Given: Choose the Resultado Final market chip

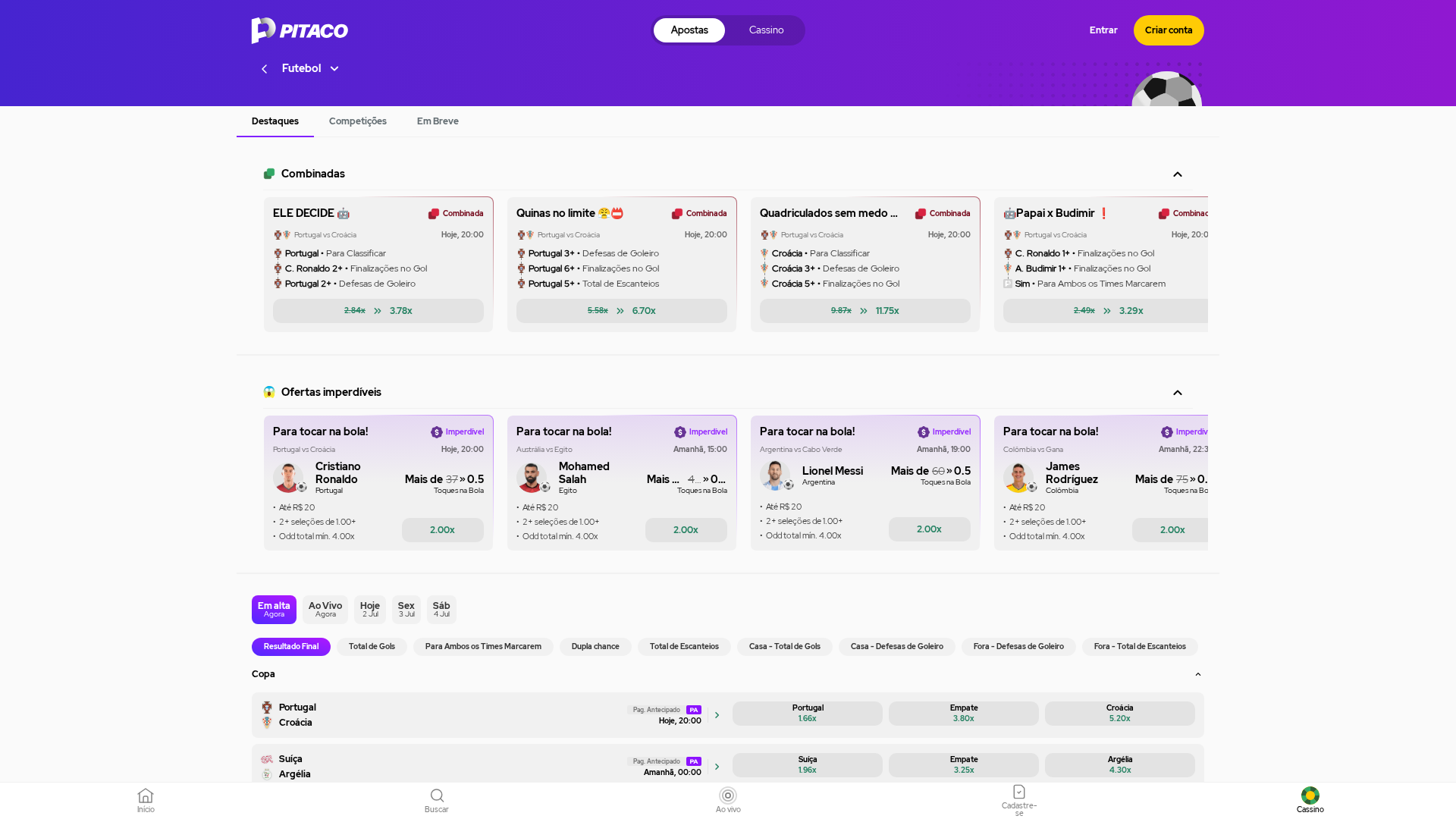Looking at the screenshot, I should pyautogui.click(x=291, y=647).
